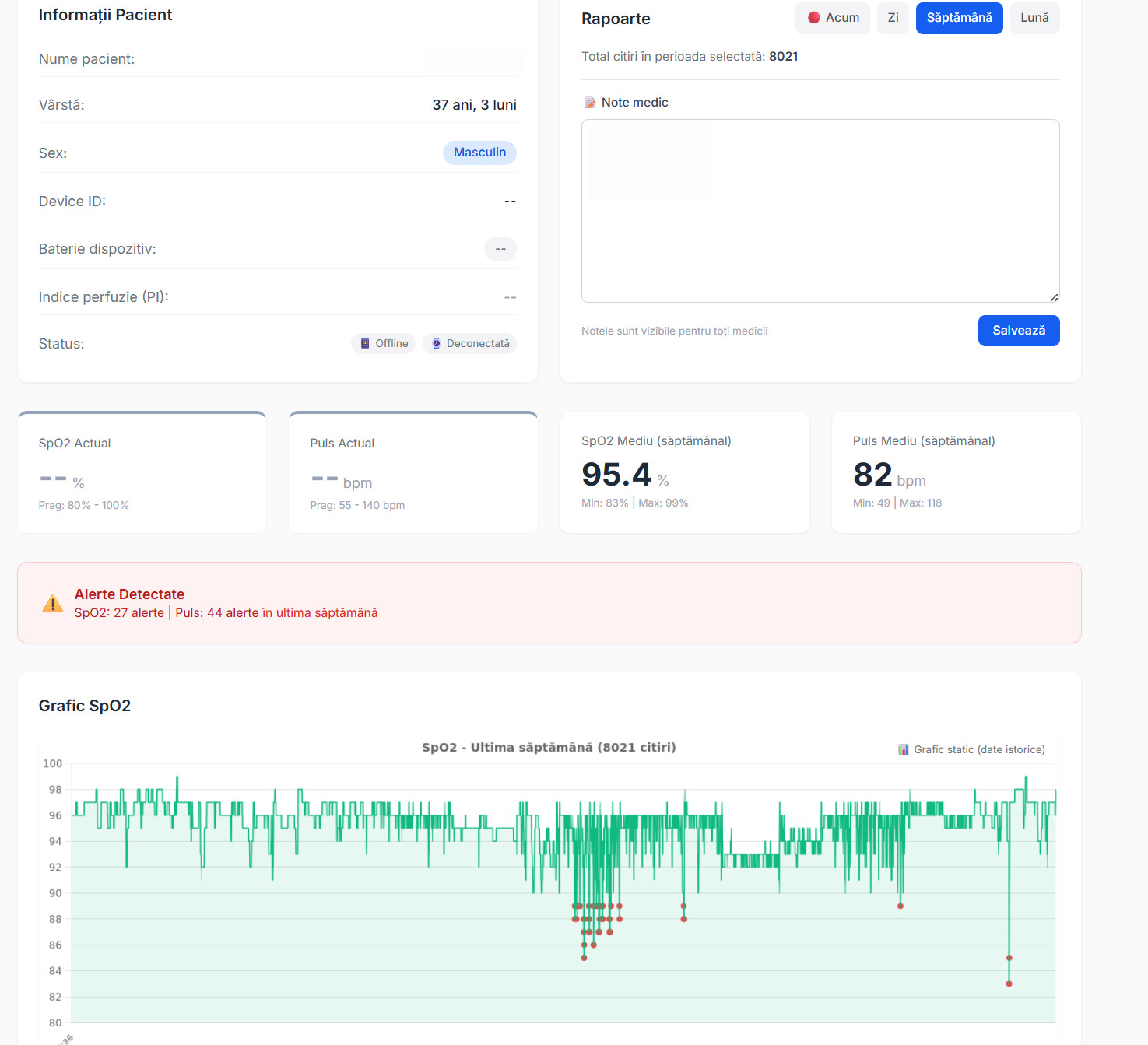Click the Puls Actual card
This screenshot has height=1045, width=1148.
pyautogui.click(x=413, y=473)
